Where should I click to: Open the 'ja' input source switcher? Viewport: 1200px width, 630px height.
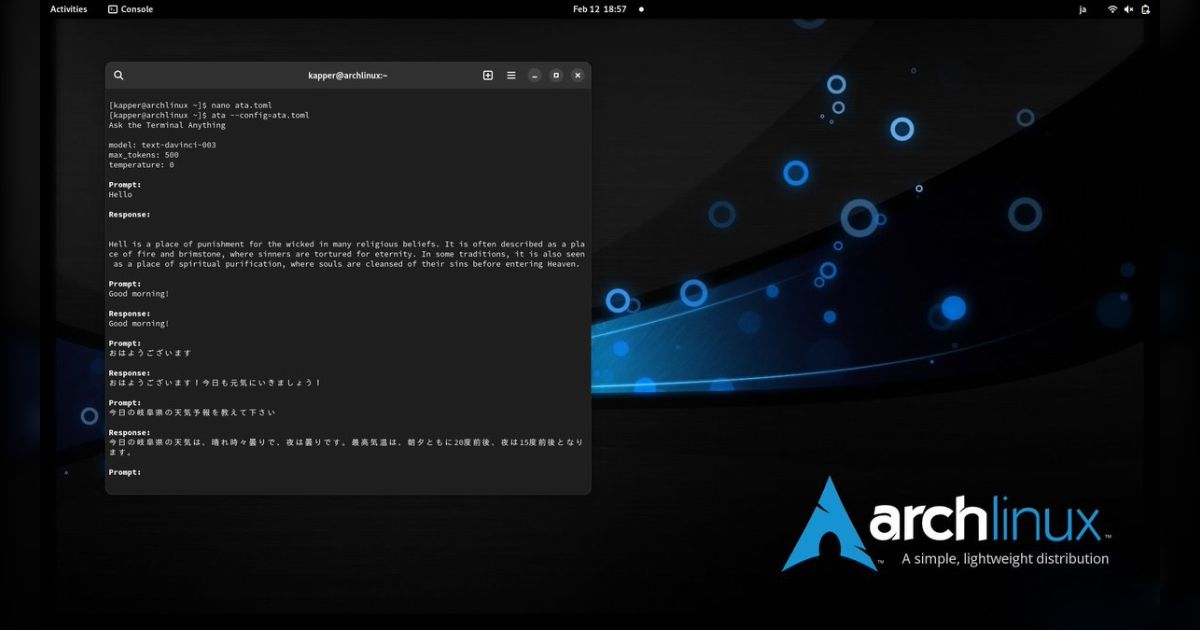coord(1082,9)
